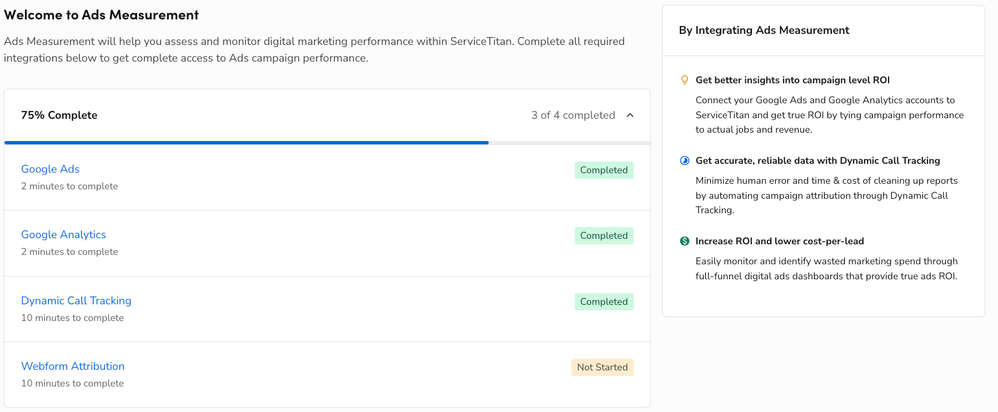998x412 pixels.
Task: Select 'Get better insights into campaign level ROI' heading
Action: tap(792, 80)
